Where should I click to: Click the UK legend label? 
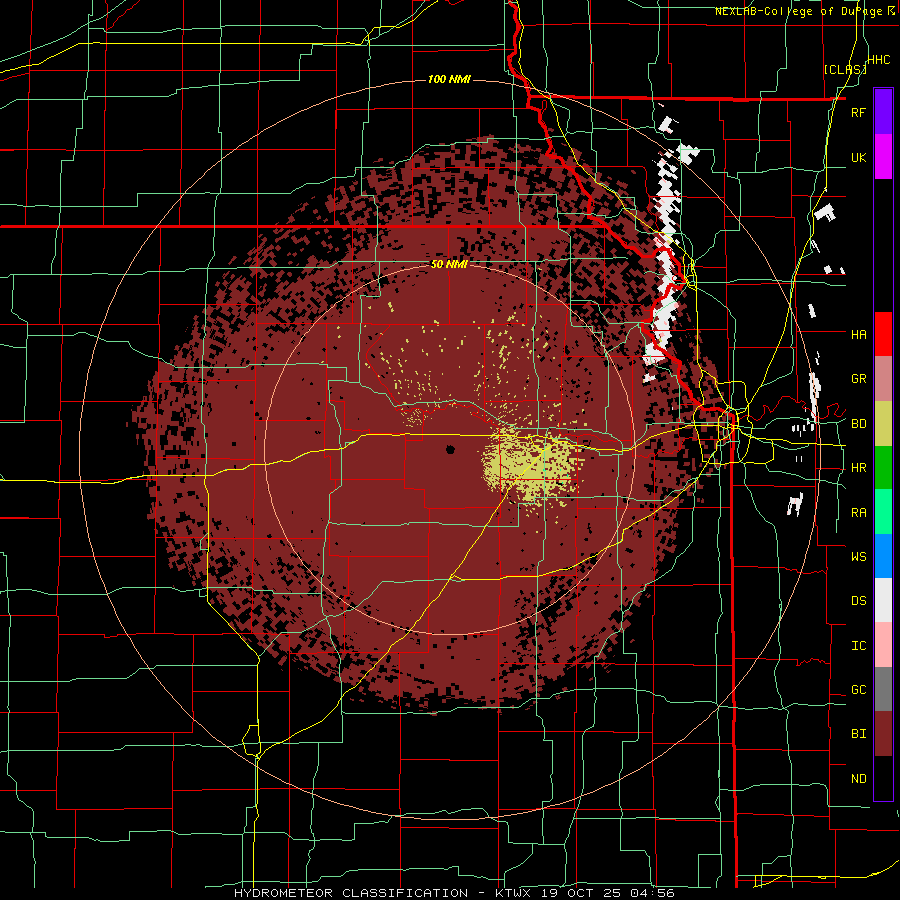858,158
